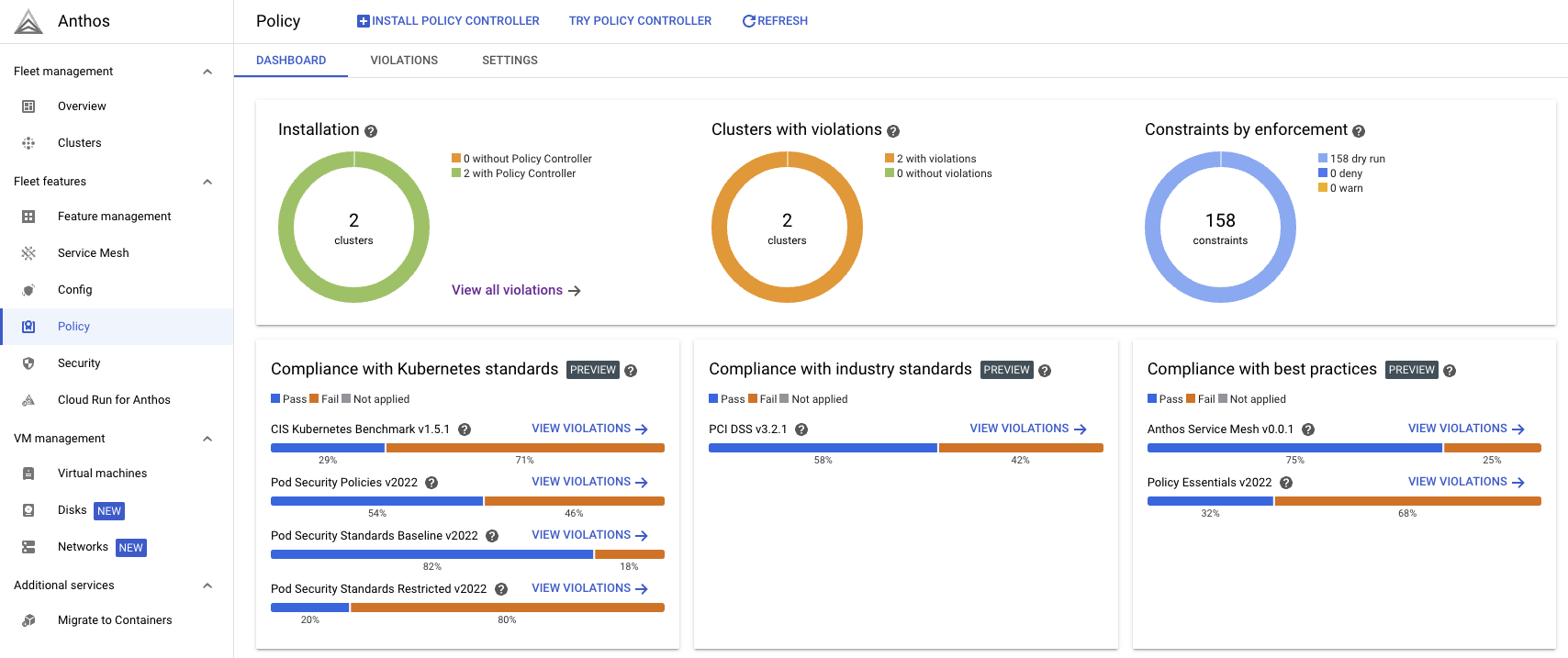1568x658 pixels.
Task: Open help icon next to Installation
Action: tap(371, 131)
